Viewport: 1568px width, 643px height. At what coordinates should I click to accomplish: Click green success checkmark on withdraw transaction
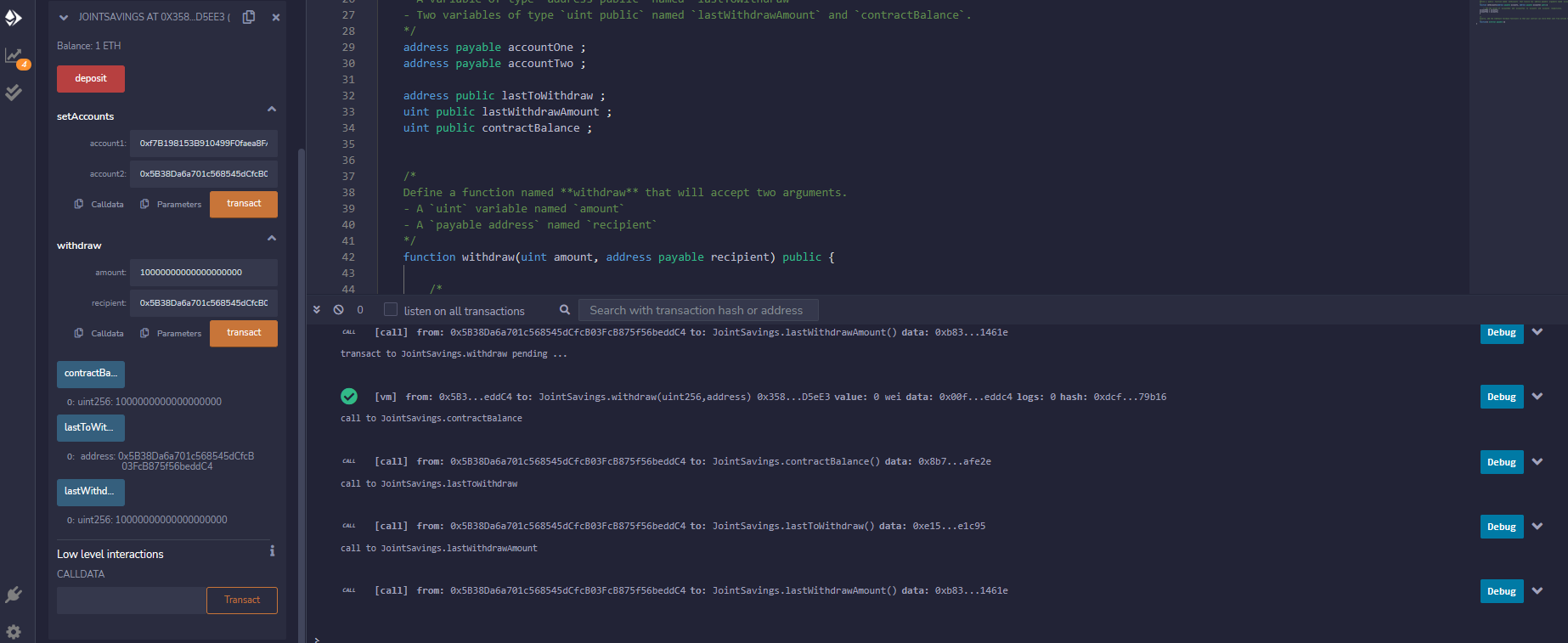tap(349, 396)
